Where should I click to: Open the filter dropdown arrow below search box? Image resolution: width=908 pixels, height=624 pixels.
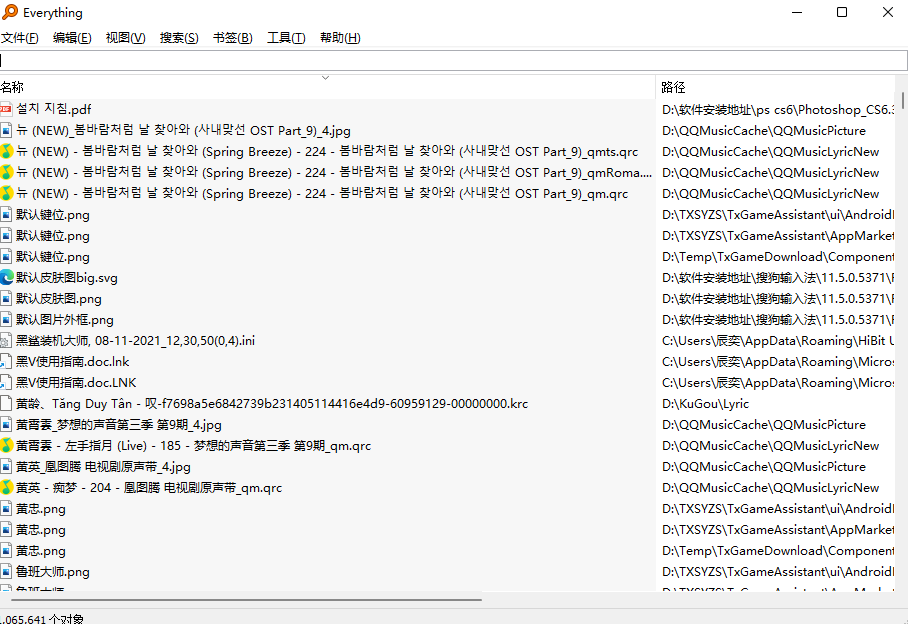[325, 77]
